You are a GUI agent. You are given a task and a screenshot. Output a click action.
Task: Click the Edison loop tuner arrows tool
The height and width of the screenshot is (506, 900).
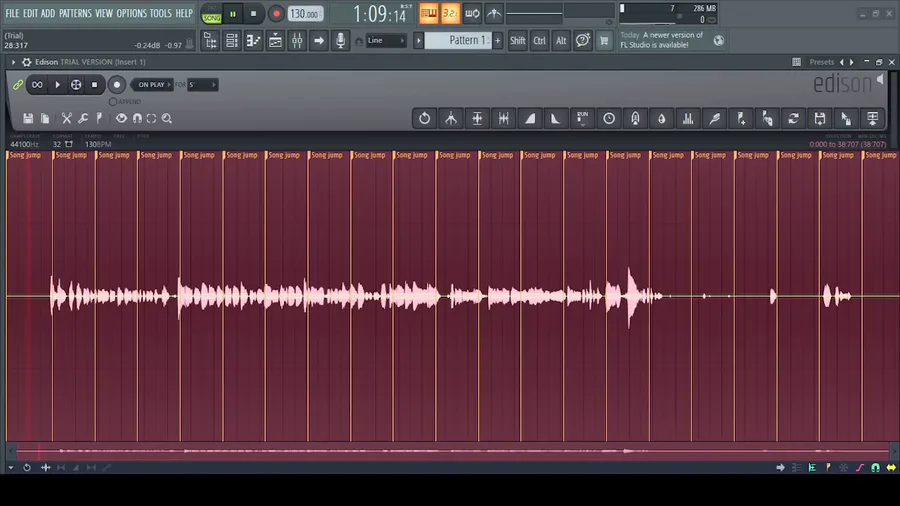(x=794, y=118)
